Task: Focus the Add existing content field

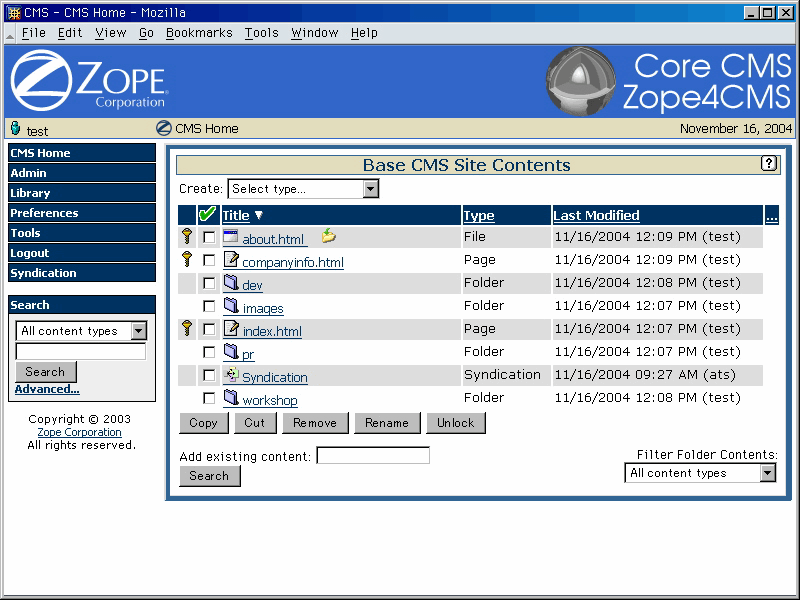Action: click(x=373, y=455)
